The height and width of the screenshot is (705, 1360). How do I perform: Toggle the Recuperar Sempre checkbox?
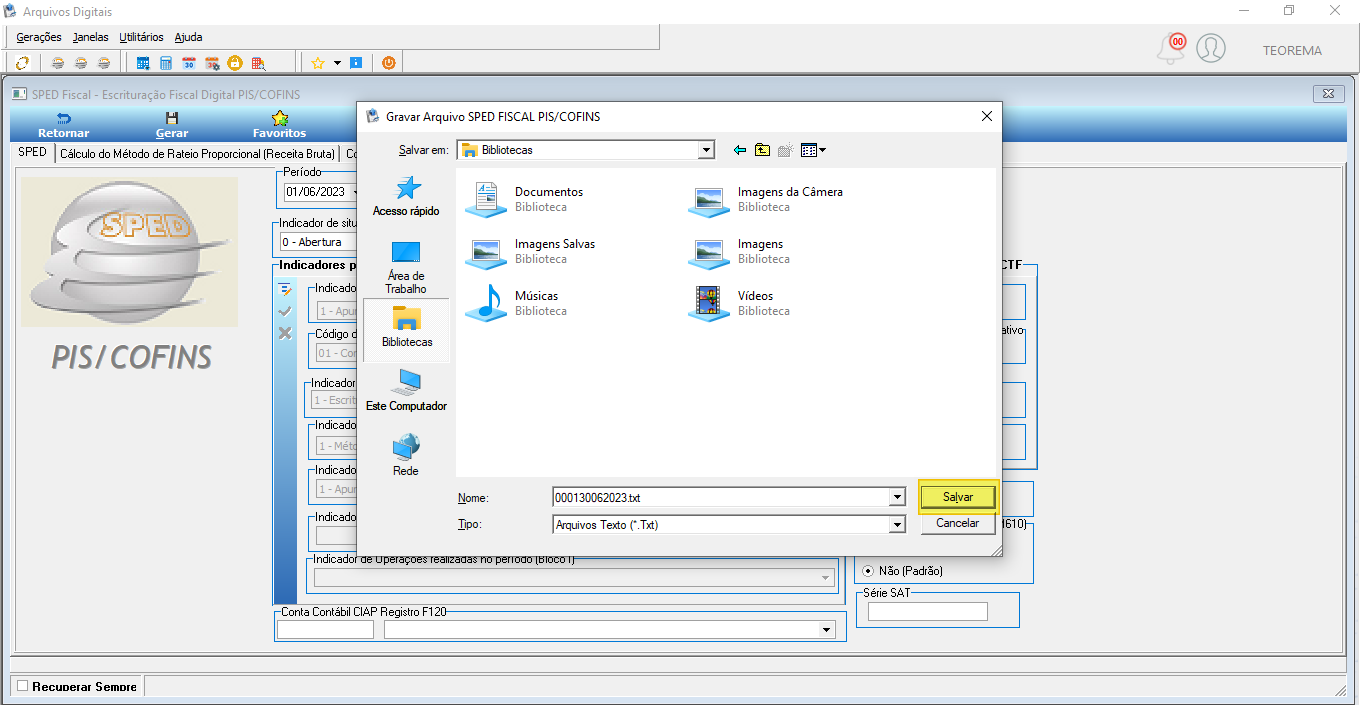[23, 686]
